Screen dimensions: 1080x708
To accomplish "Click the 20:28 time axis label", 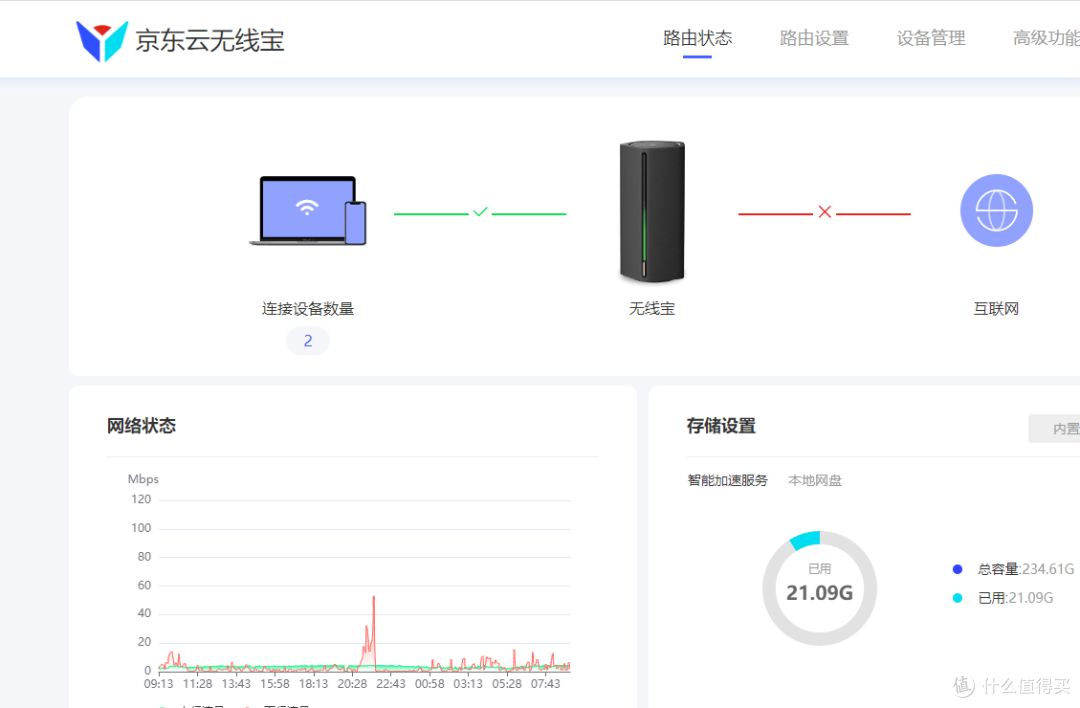I will point(352,684).
